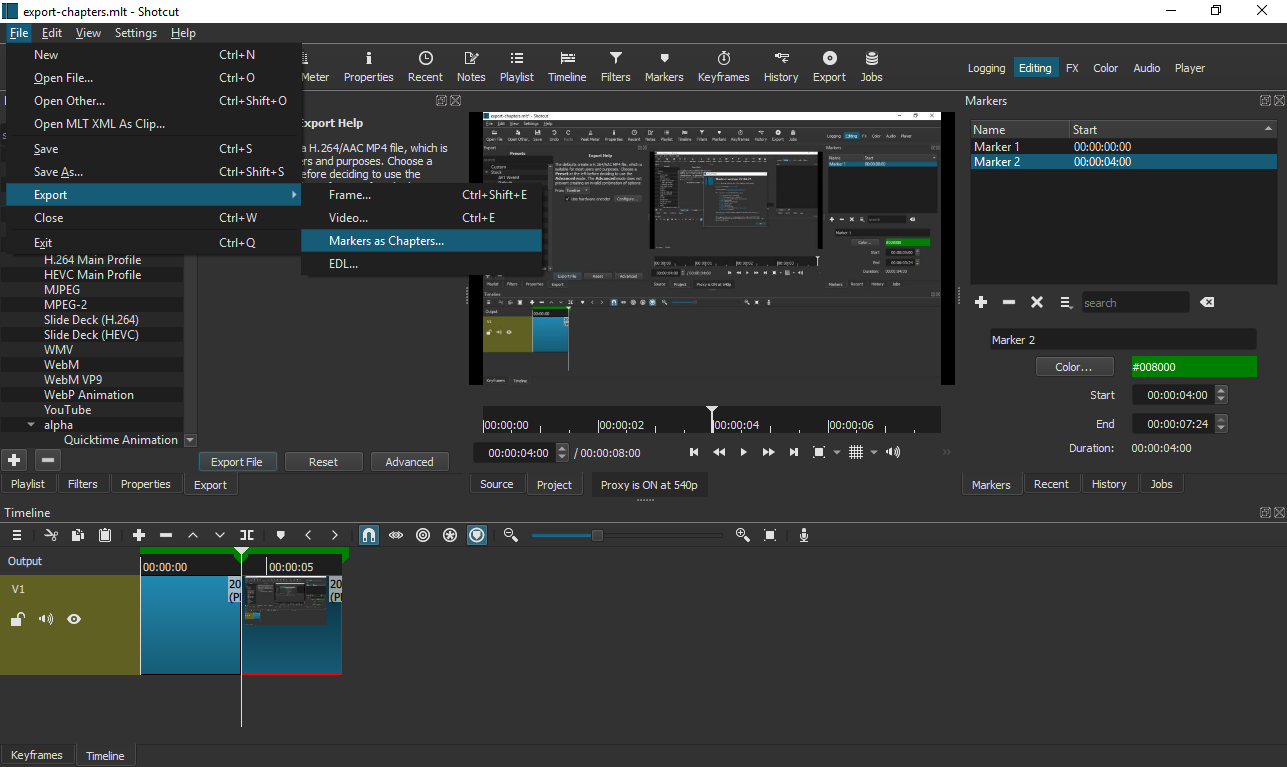Image resolution: width=1287 pixels, height=767 pixels.
Task: Open the grid options dropdown arrow
Action: pyautogui.click(x=874, y=452)
